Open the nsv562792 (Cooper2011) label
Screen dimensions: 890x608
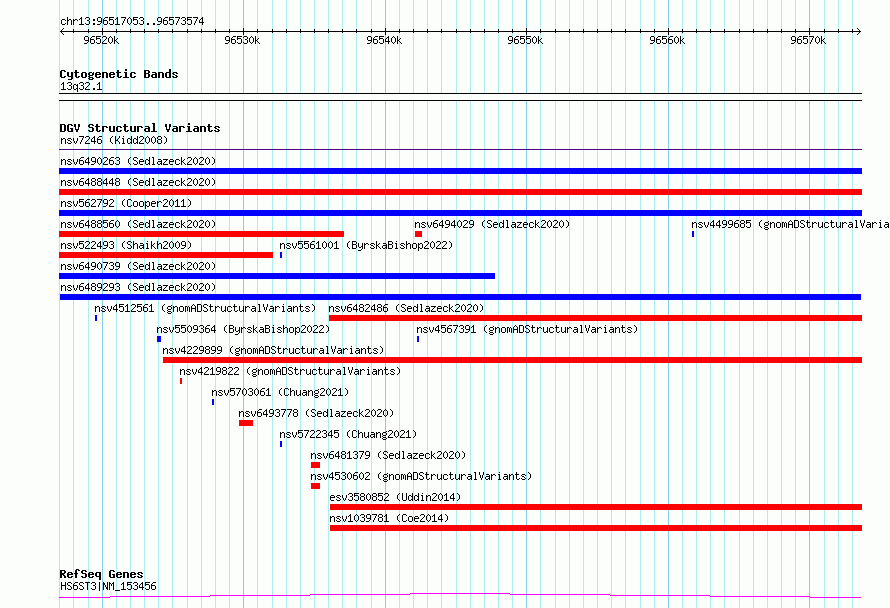(x=126, y=203)
